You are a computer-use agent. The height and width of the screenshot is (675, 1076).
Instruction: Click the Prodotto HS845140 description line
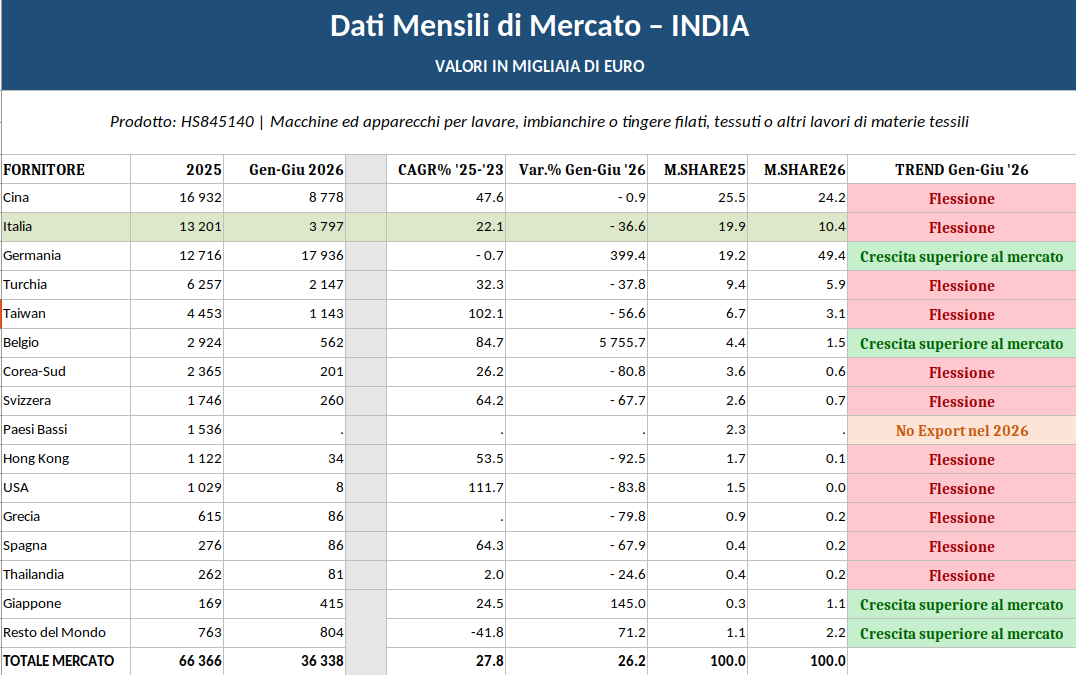click(x=539, y=122)
